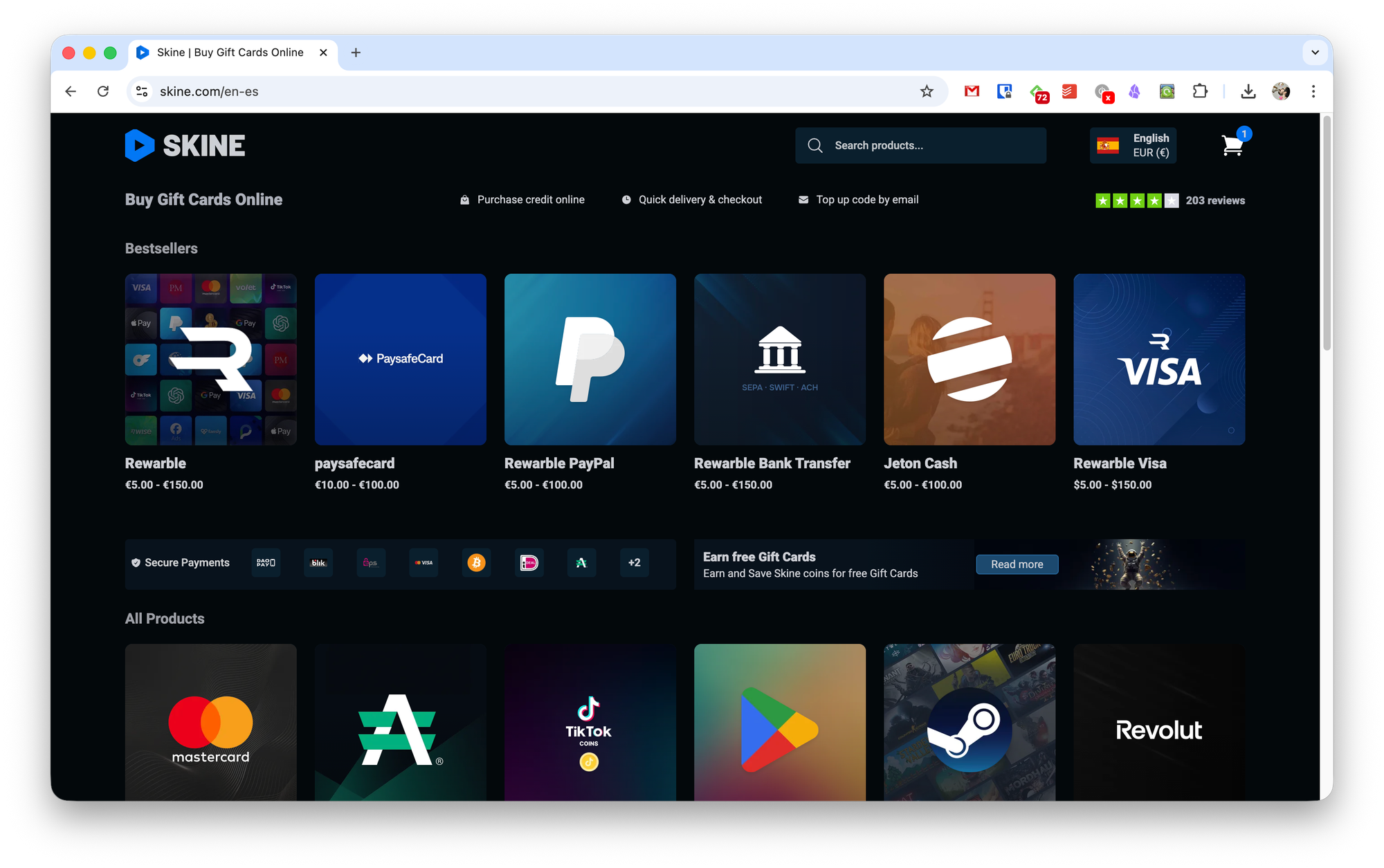Expand the +2 more payment methods

pyautogui.click(x=634, y=563)
